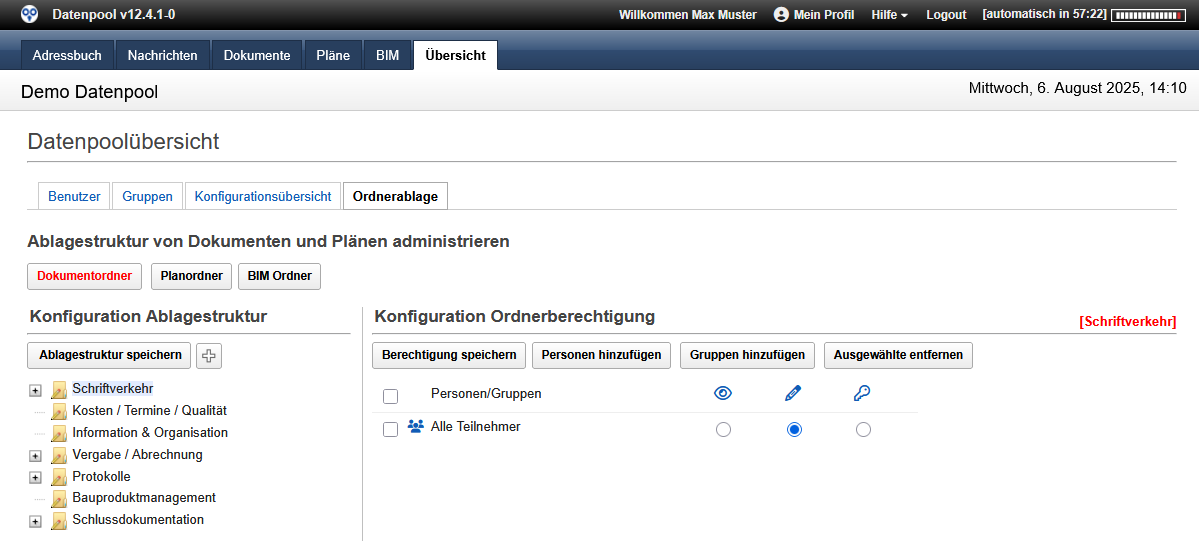
Task: Click the eye read-permission column icon
Action: (x=723, y=394)
